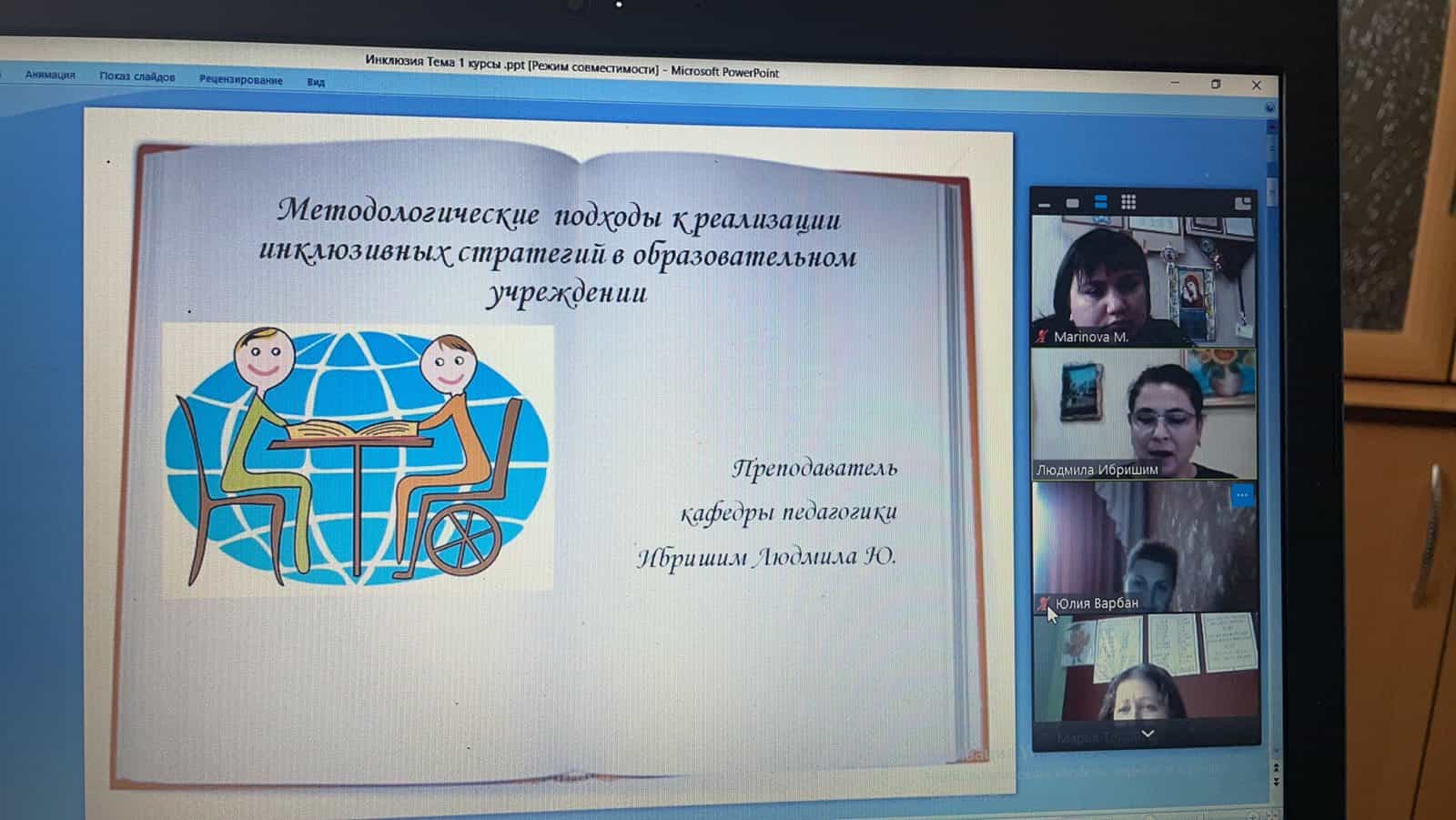Switch to the Показ слайдов tab
The image size is (1456, 820).
(x=136, y=77)
